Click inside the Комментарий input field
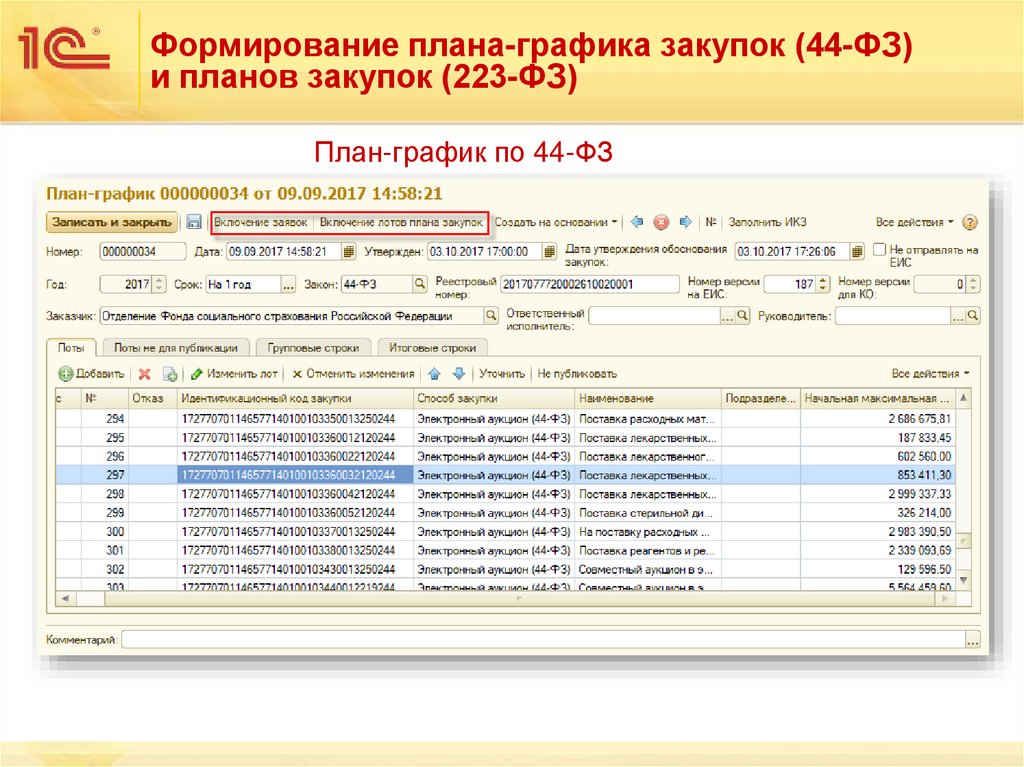This screenshot has height=767, width=1024. pos(500,636)
